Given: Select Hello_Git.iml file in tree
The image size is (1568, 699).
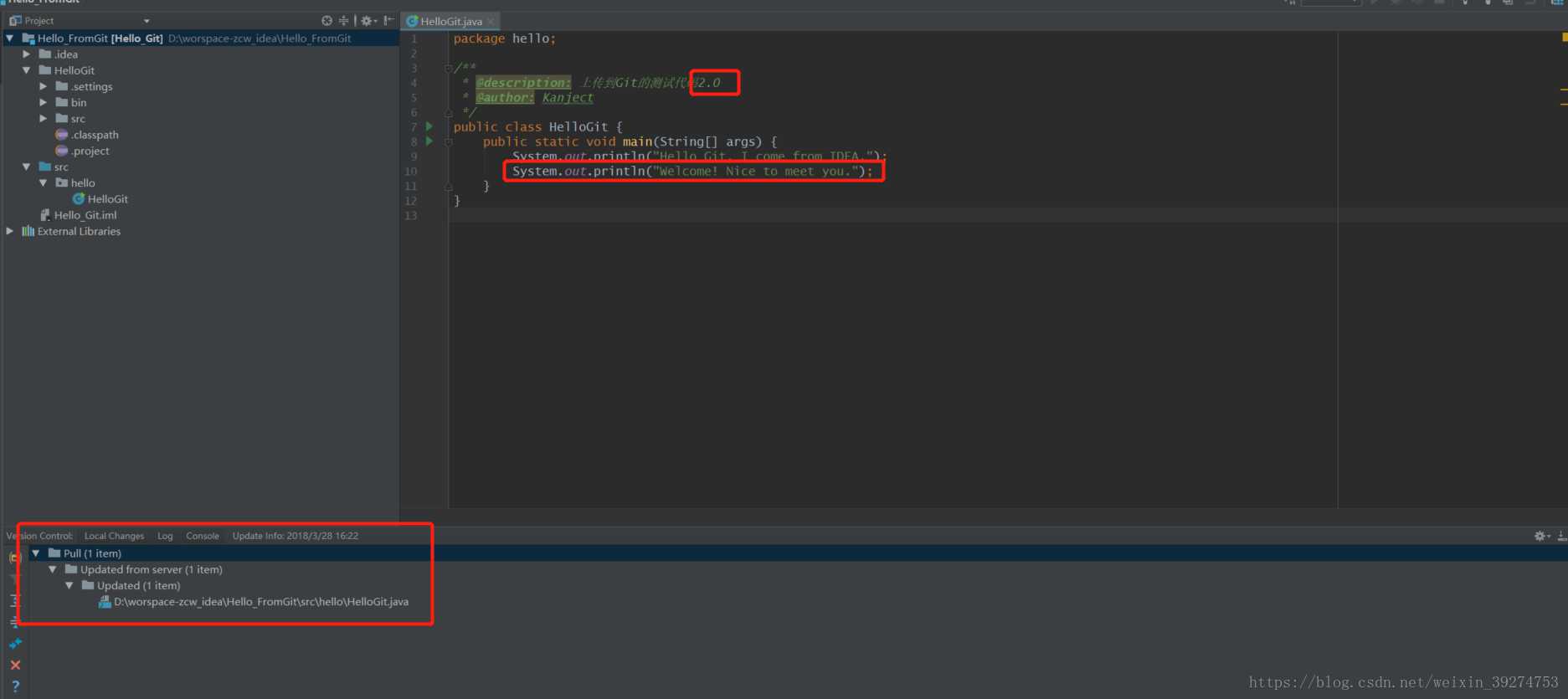Looking at the screenshot, I should pos(85,215).
